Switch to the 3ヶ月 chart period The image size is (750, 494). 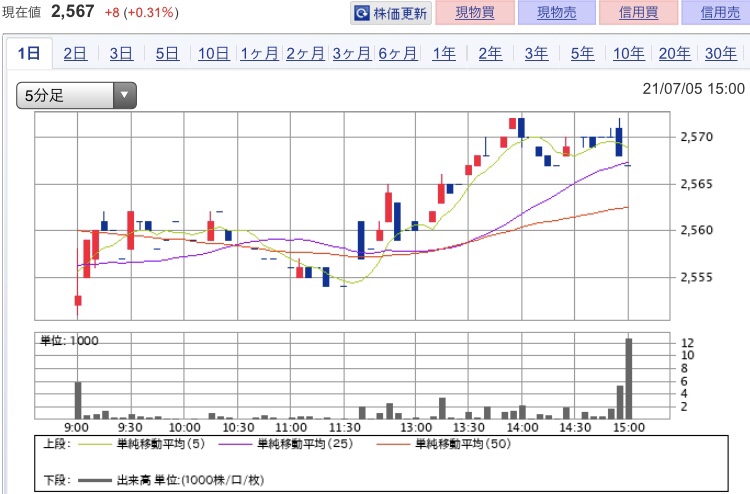352,54
